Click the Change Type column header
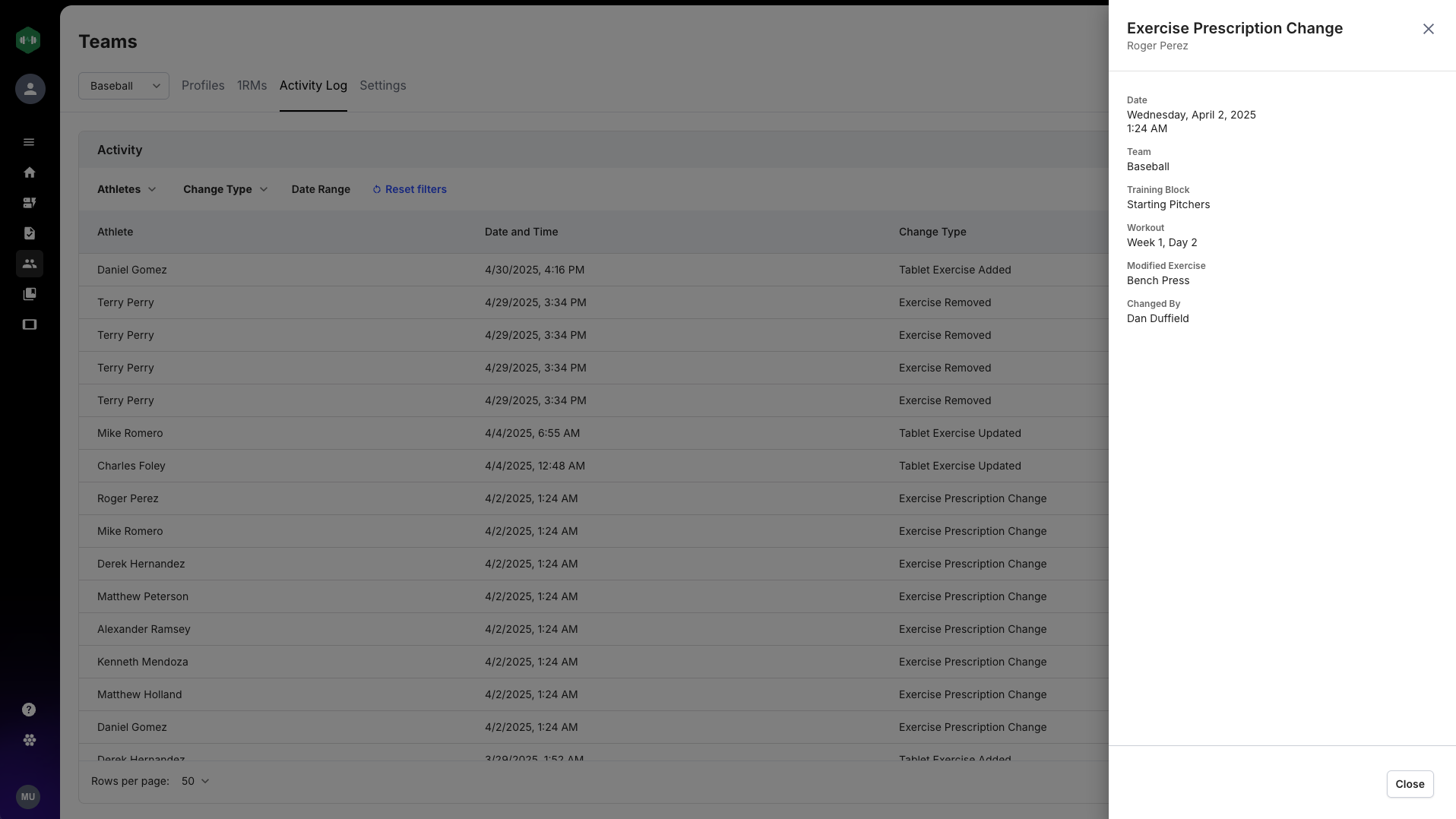The height and width of the screenshot is (819, 1456). pos(932,232)
